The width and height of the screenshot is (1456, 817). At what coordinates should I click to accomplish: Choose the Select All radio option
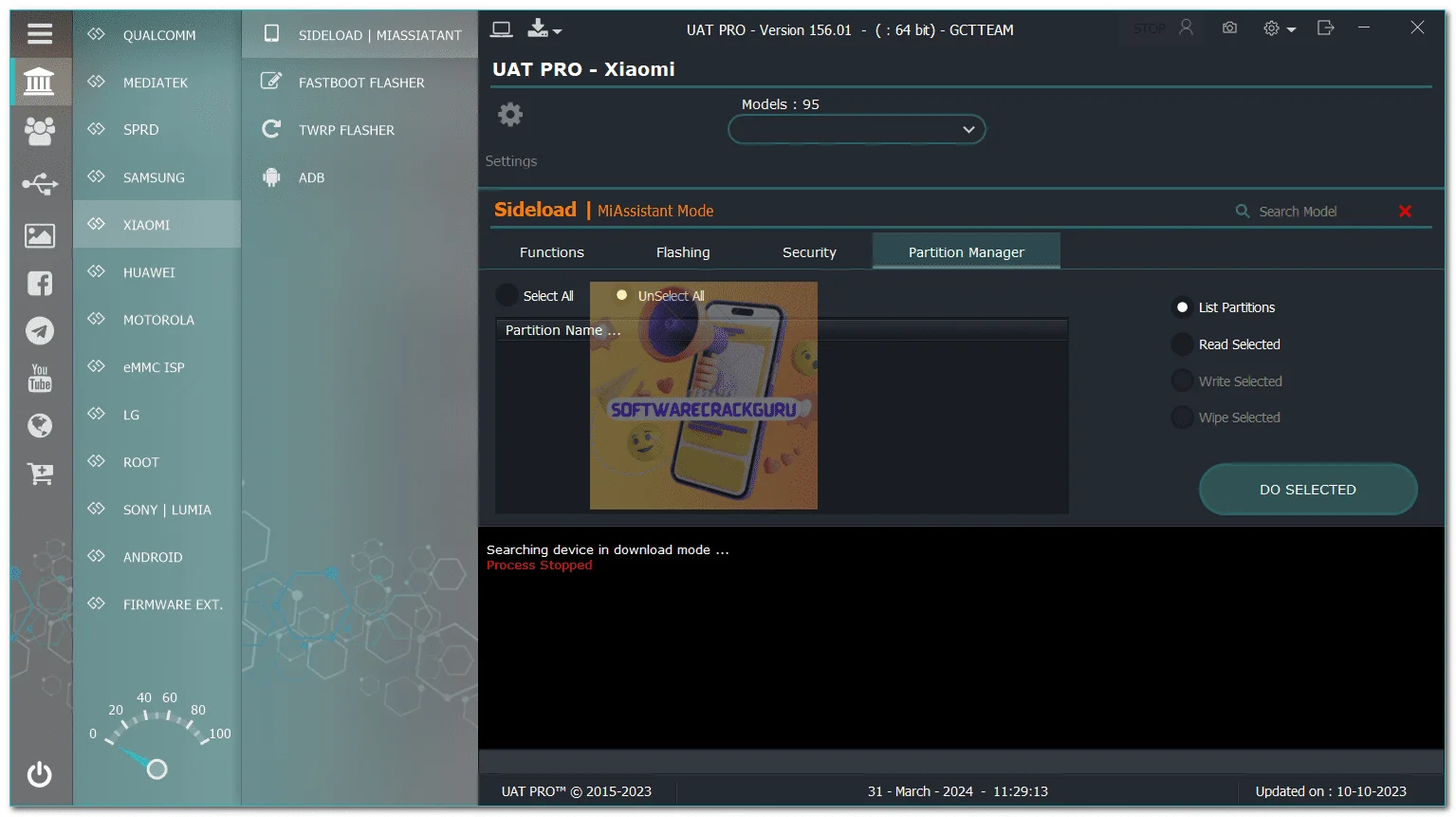click(536, 296)
